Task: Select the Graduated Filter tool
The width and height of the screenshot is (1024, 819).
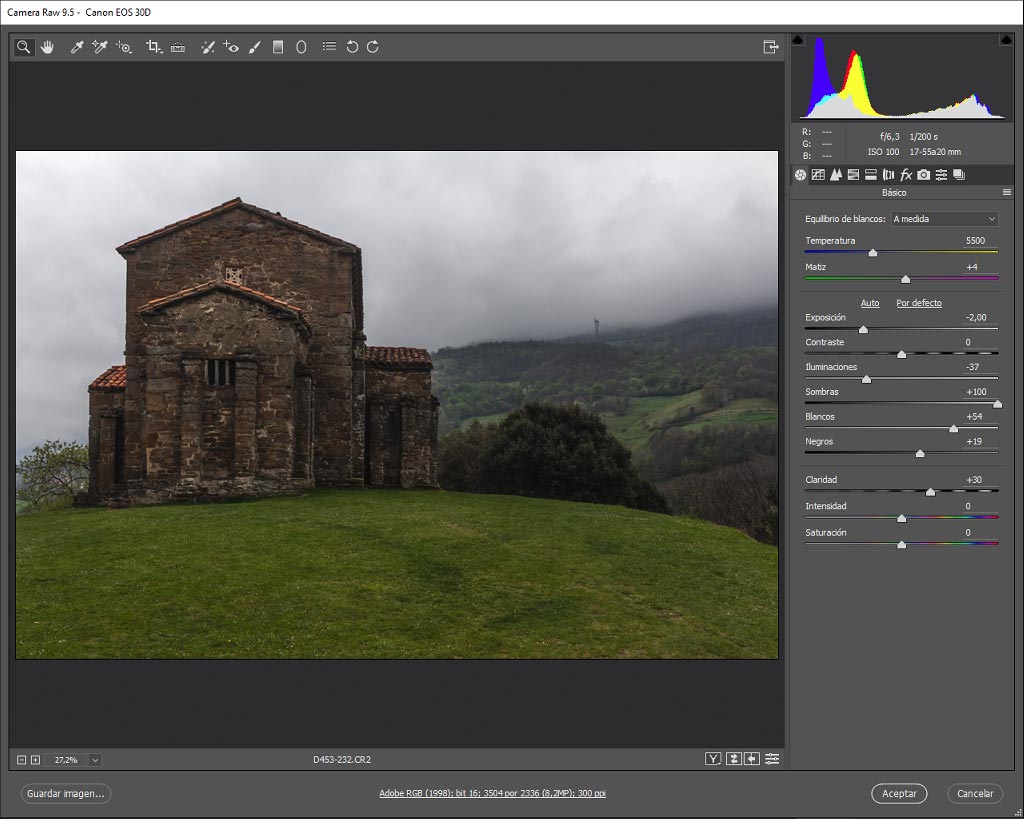Action: coord(278,47)
